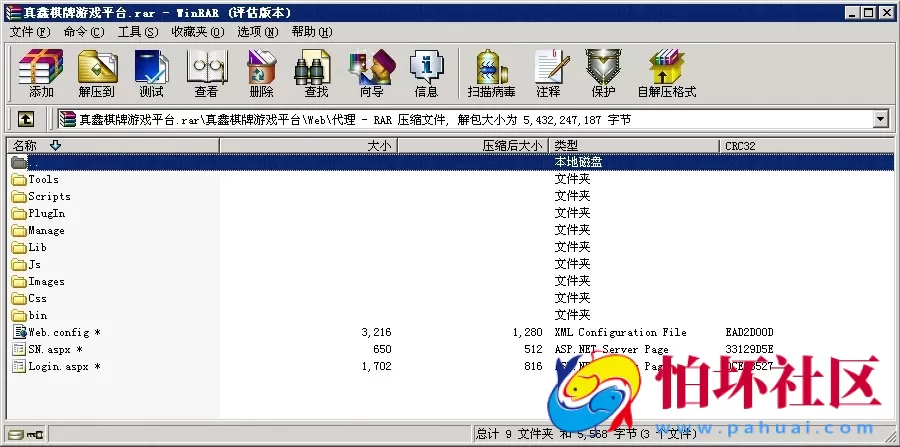Click the archive path text field

465,119
